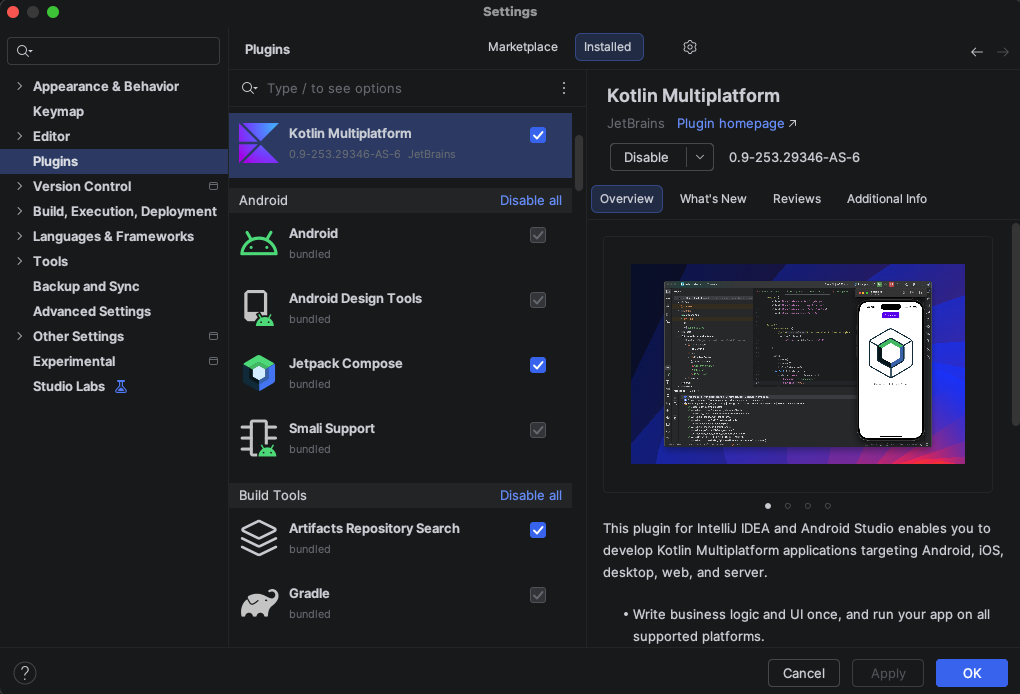Click the plugin search magnifier icon
This screenshot has height=694, width=1020.
tap(249, 88)
